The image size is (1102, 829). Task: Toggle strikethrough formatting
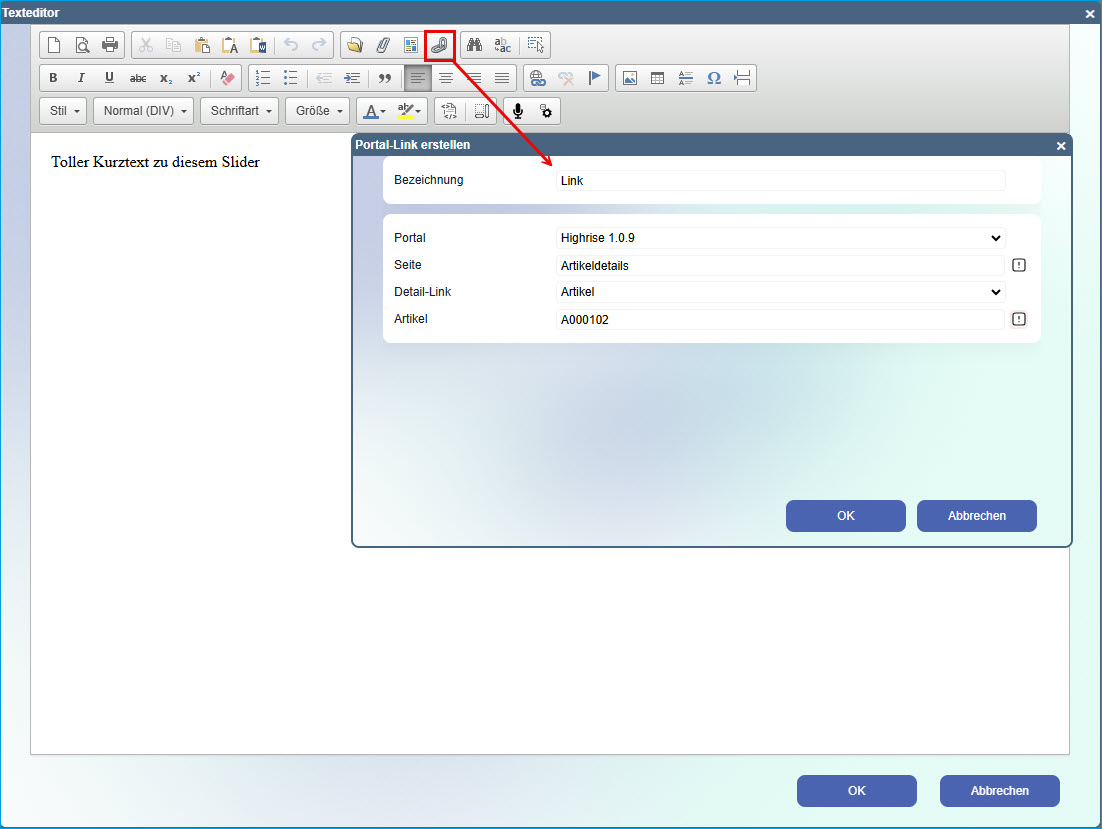point(138,78)
